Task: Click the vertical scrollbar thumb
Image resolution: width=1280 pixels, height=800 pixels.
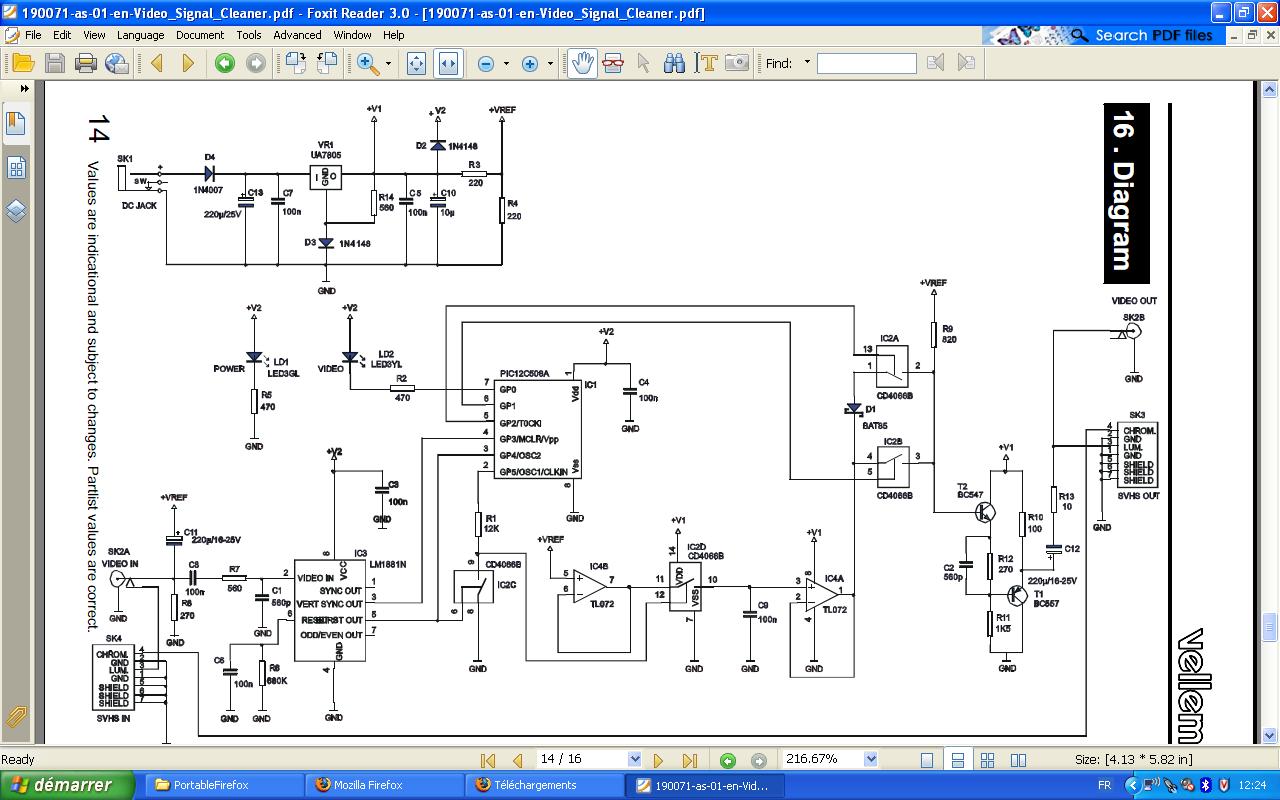Action: [x=1269, y=628]
